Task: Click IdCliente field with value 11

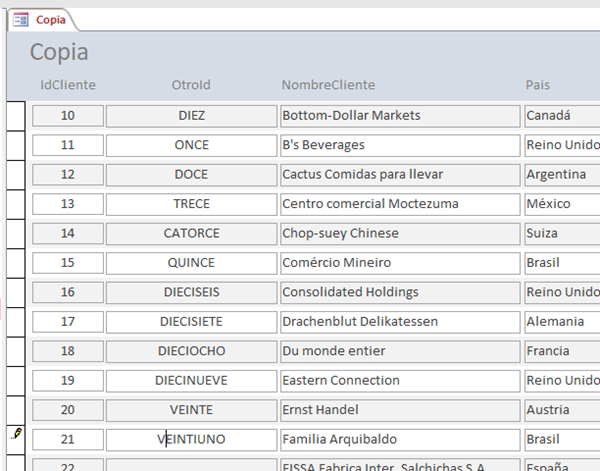Action: tap(68, 145)
